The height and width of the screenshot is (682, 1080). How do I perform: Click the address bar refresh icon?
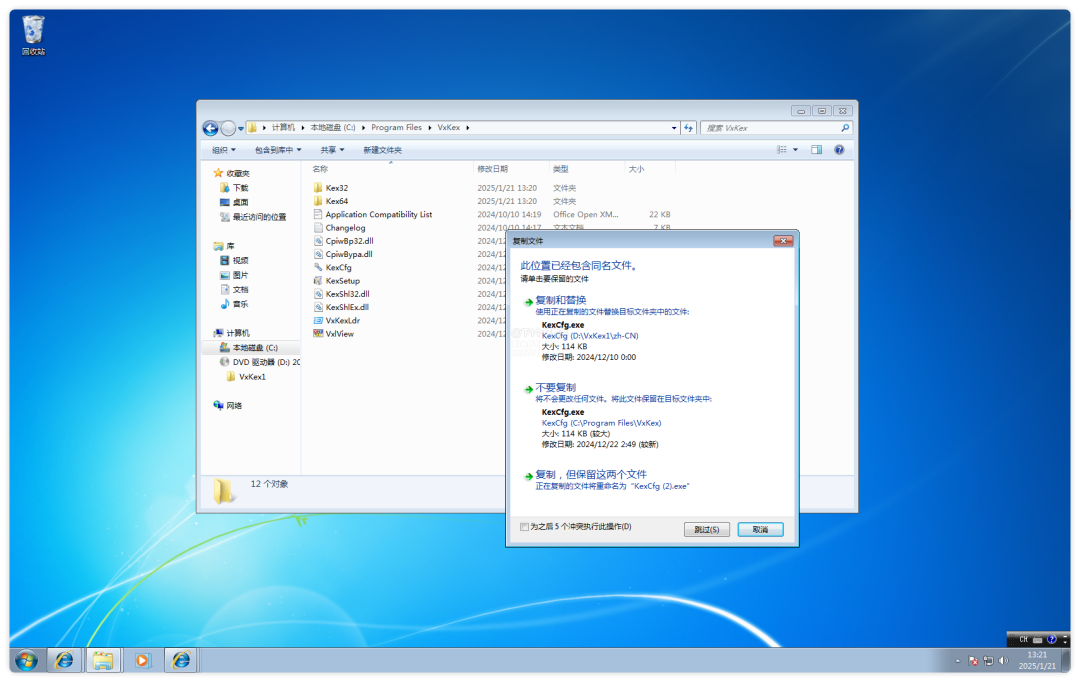(689, 128)
